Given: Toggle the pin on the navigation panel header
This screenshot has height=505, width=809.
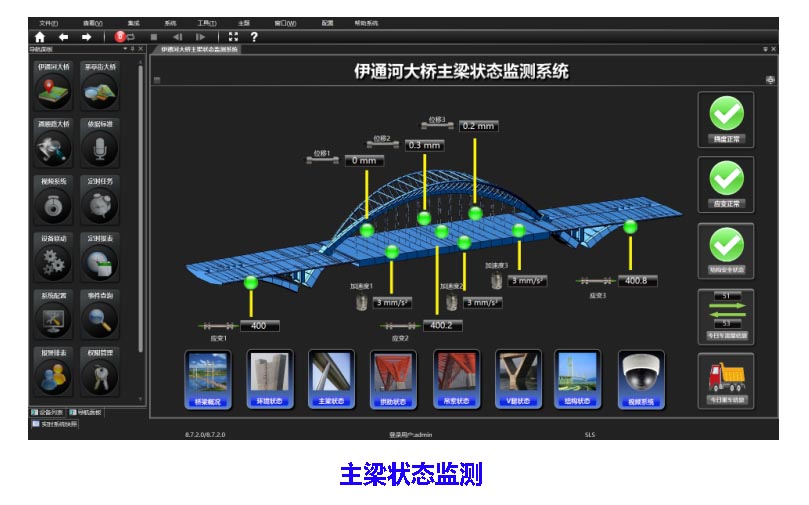Looking at the screenshot, I should [132, 48].
